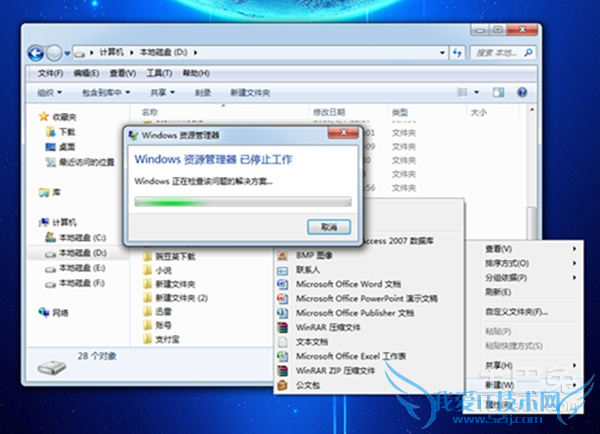Open the 共享 toolbar dropdown
The height and width of the screenshot is (434, 600).
point(162,93)
